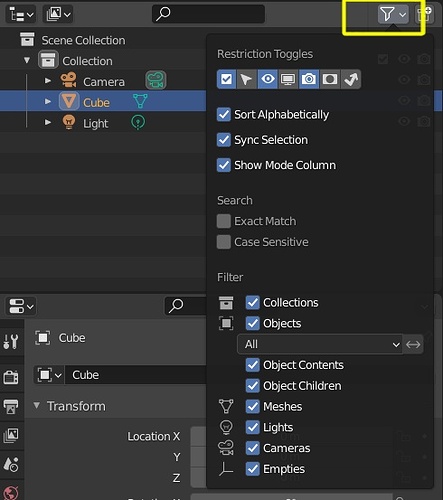Expand the Cube object row
This screenshot has width=443, height=500.
pos(48,101)
